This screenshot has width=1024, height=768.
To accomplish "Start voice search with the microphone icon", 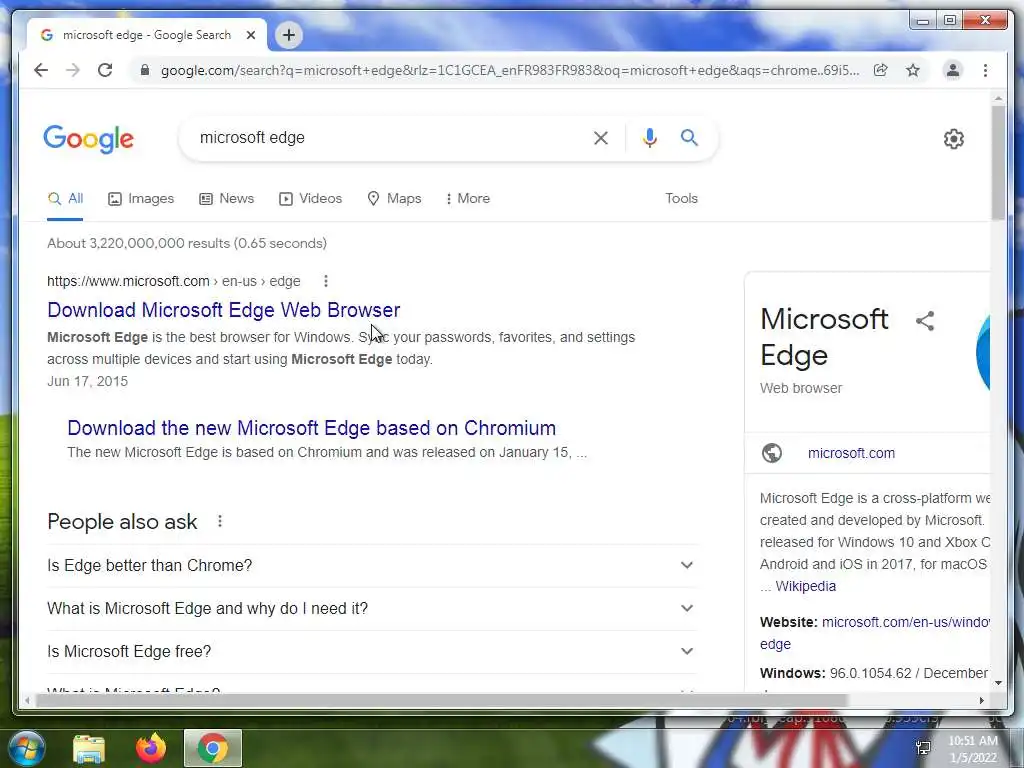I will click(x=649, y=138).
